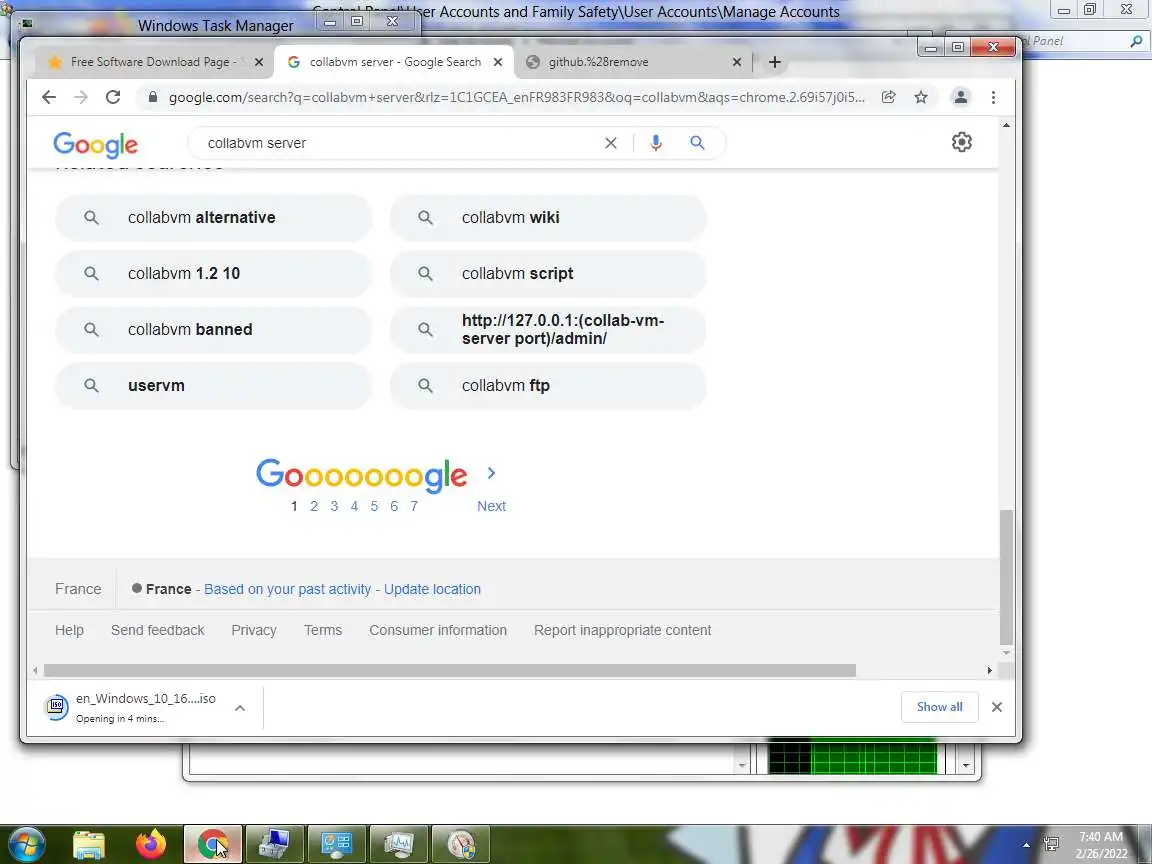Screen dimensions: 1152x864
Task: Go to results page 2
Action: (314, 506)
